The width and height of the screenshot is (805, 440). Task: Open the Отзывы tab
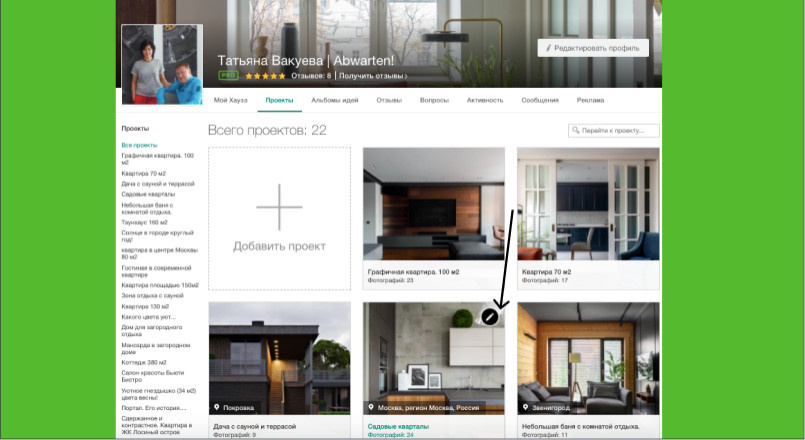pyautogui.click(x=389, y=100)
